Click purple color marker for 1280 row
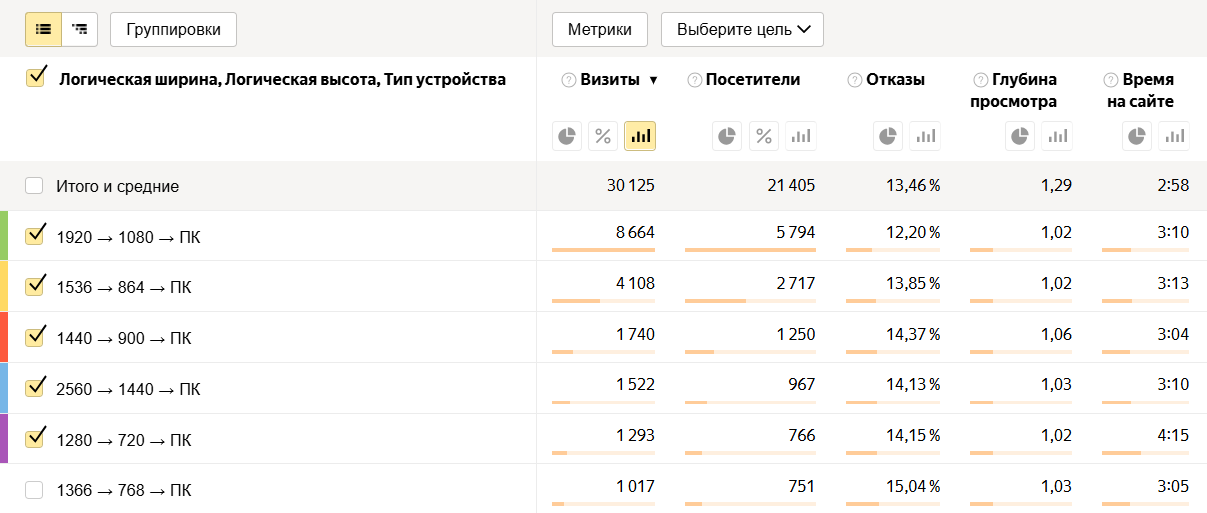Screen dimensions: 1207x513 (x=4, y=439)
